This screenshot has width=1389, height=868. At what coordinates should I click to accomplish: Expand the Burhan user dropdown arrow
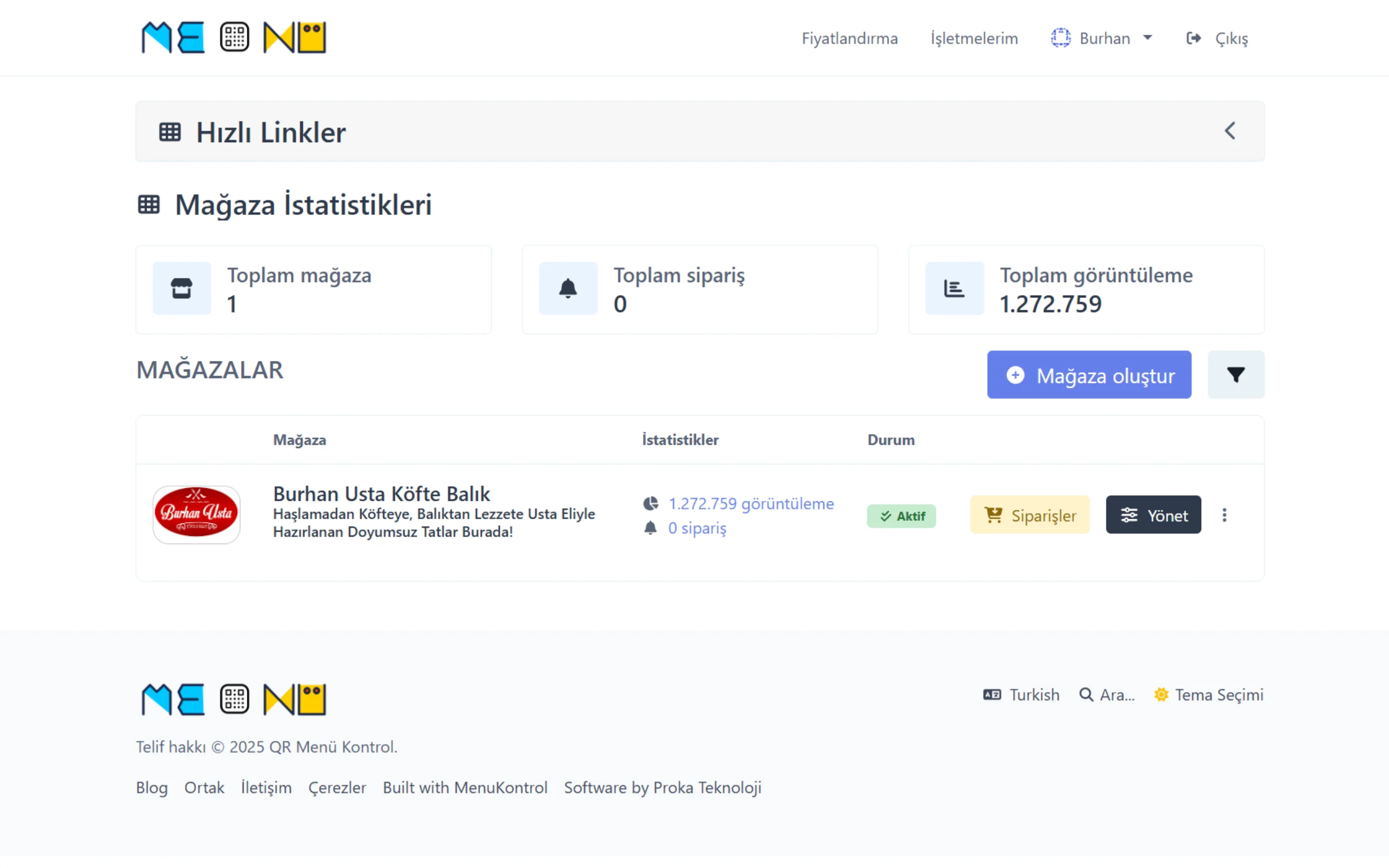click(x=1148, y=38)
